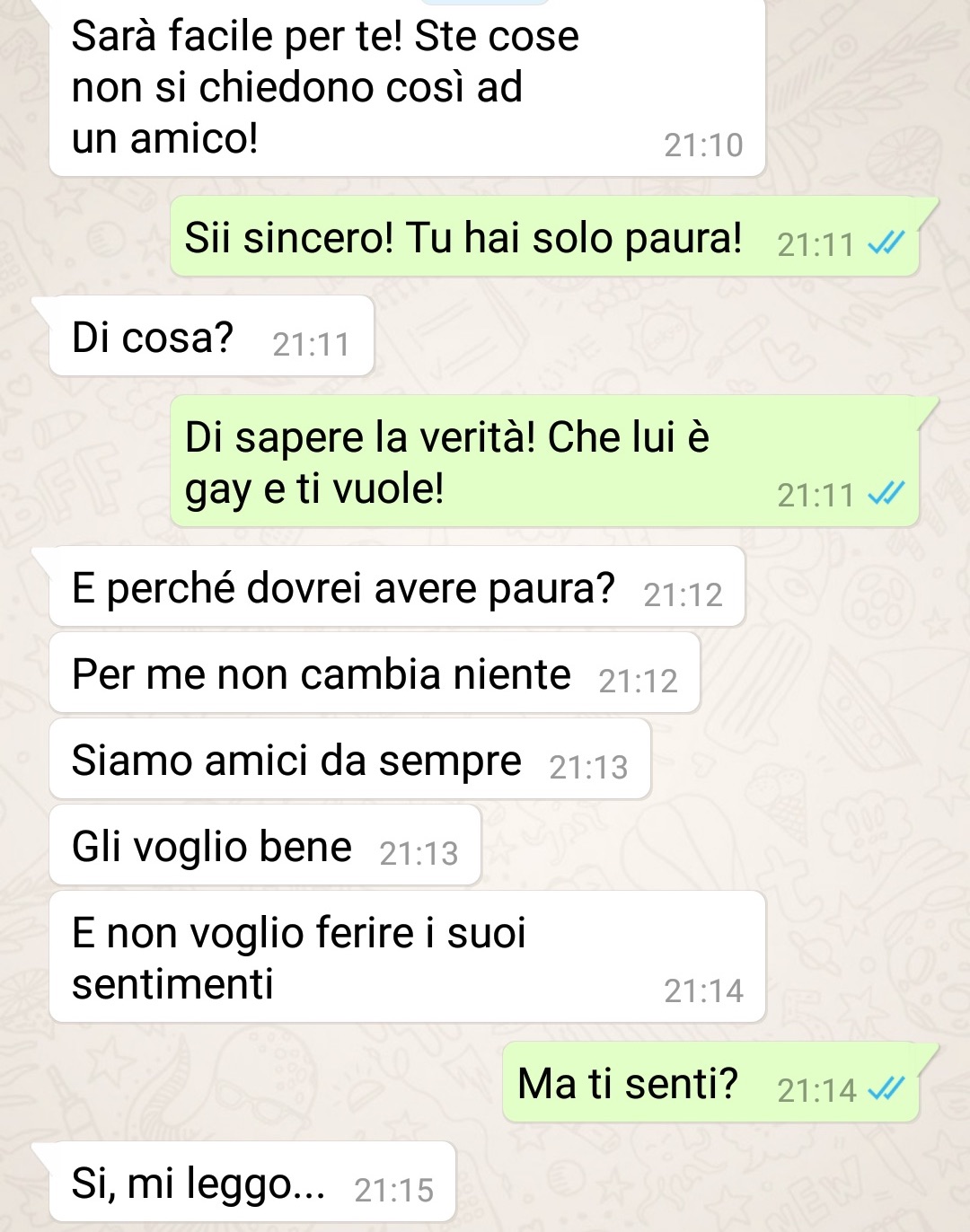The image size is (970, 1232).
Task: Select message 'Sarà facile per te!' bubble
Action: tap(407, 88)
